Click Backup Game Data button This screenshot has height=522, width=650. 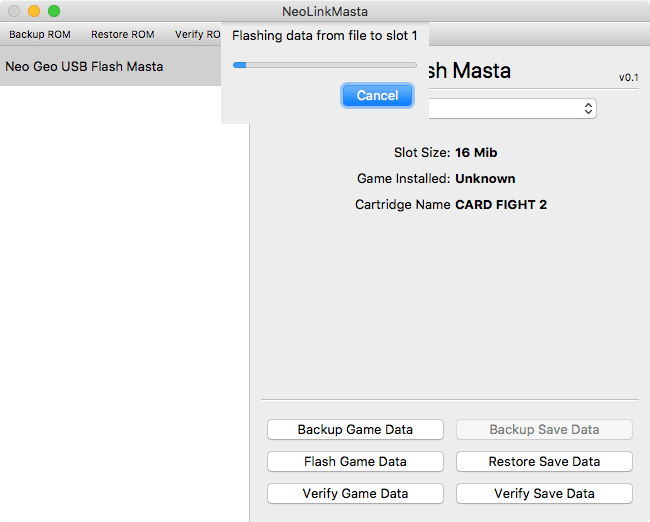(x=355, y=430)
